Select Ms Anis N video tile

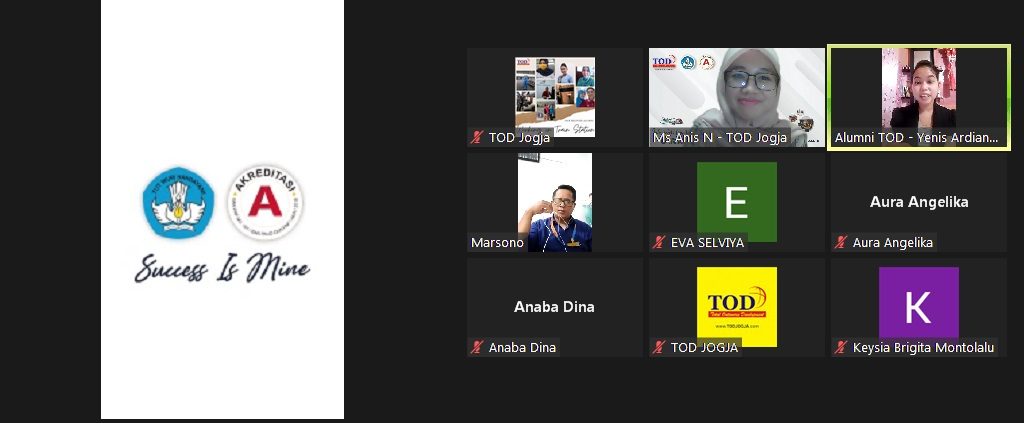pyautogui.click(x=737, y=97)
